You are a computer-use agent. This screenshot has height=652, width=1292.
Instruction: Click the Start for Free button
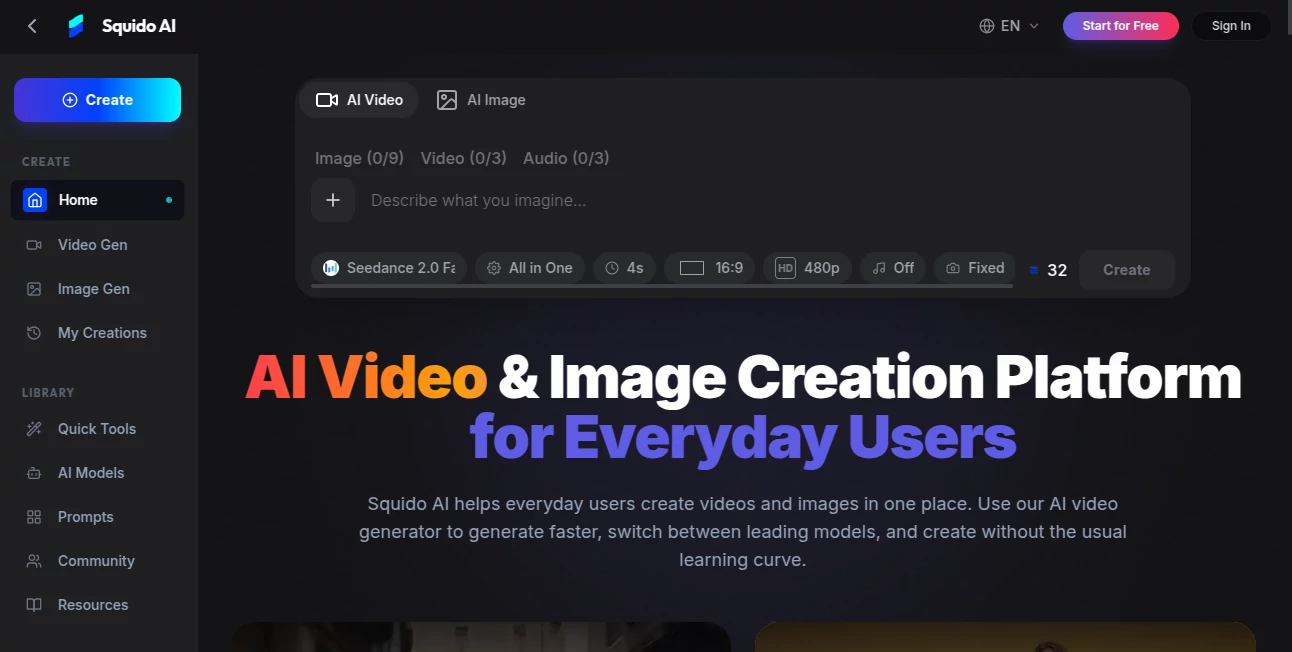tap(1120, 26)
